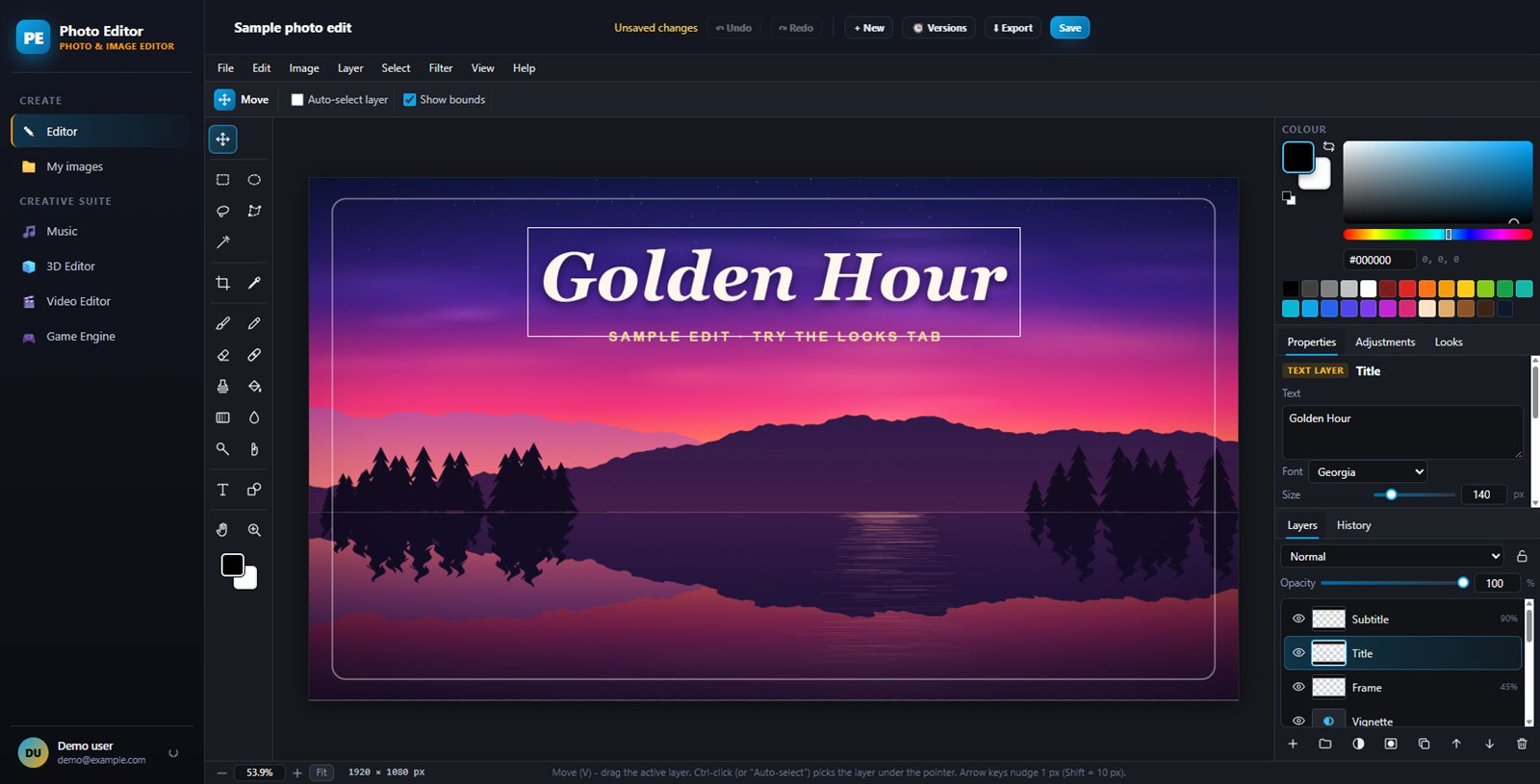Swap foreground and background colours
The width and height of the screenshot is (1540, 784).
coord(1328,146)
